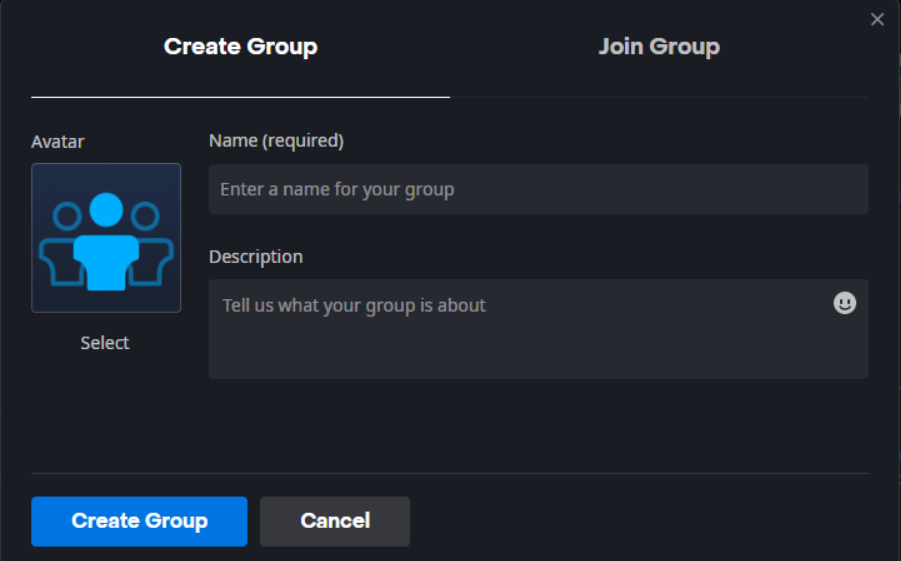The height and width of the screenshot is (561, 901).
Task: Open the emoji picker in Description
Action: (845, 303)
